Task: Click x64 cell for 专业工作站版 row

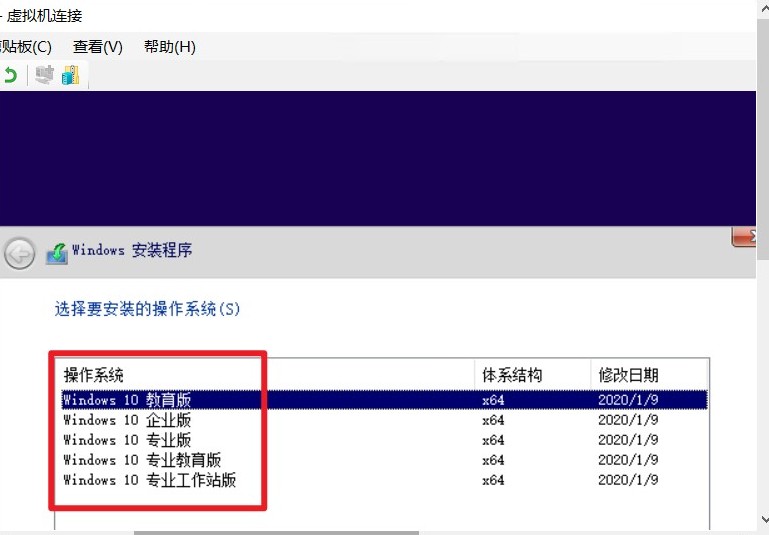Action: click(x=493, y=480)
